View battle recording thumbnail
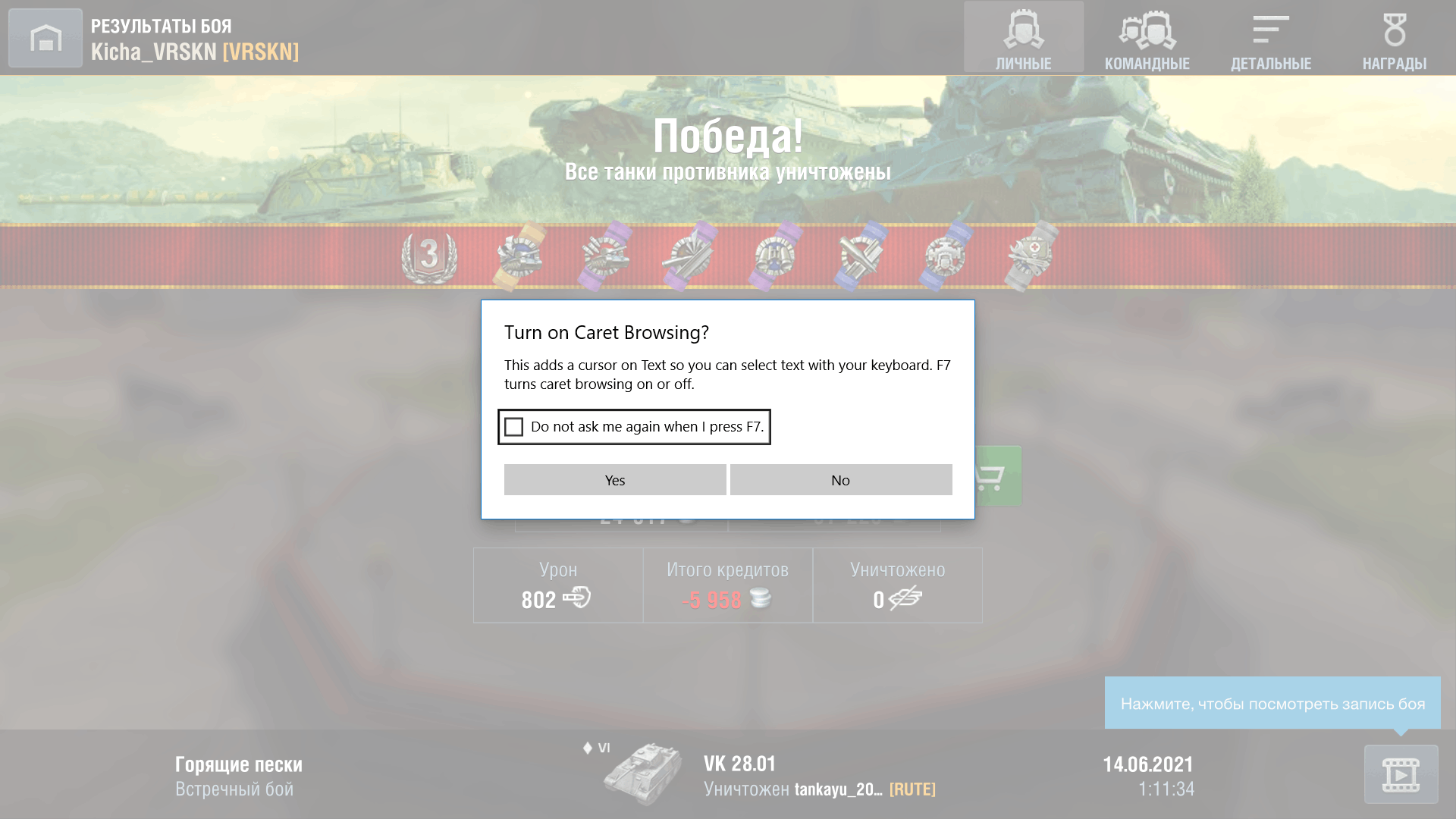 coord(1402,776)
